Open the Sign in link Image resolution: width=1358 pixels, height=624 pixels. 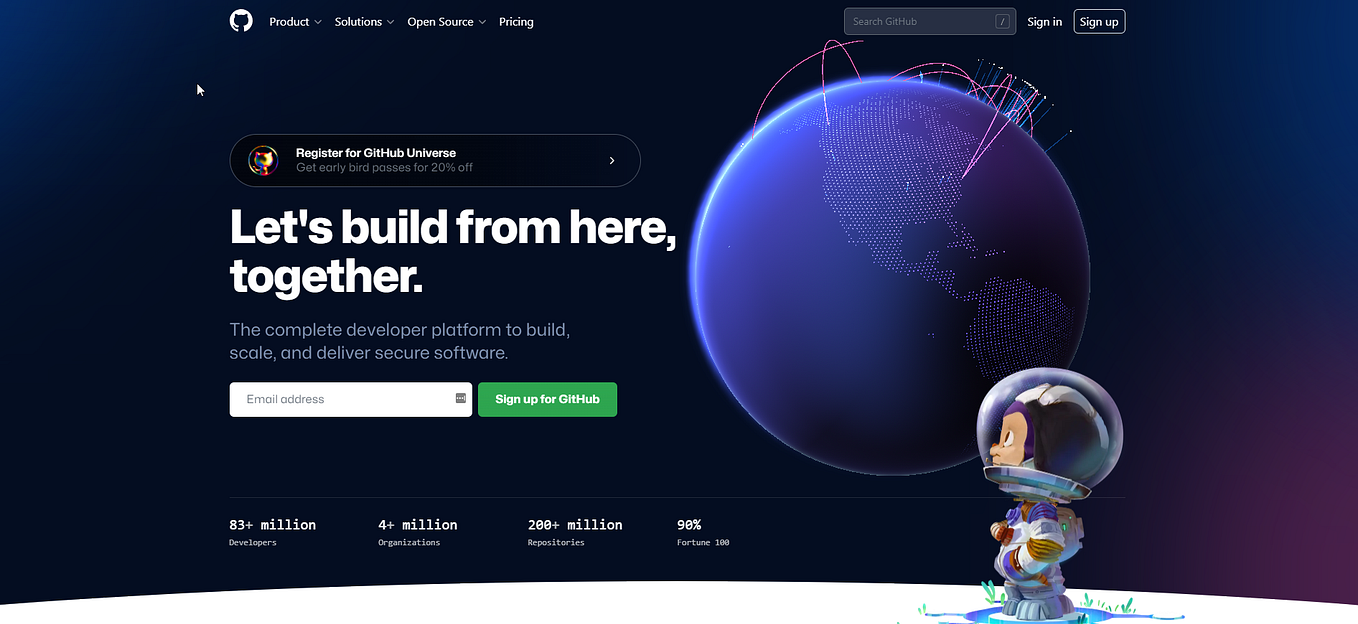tap(1045, 22)
